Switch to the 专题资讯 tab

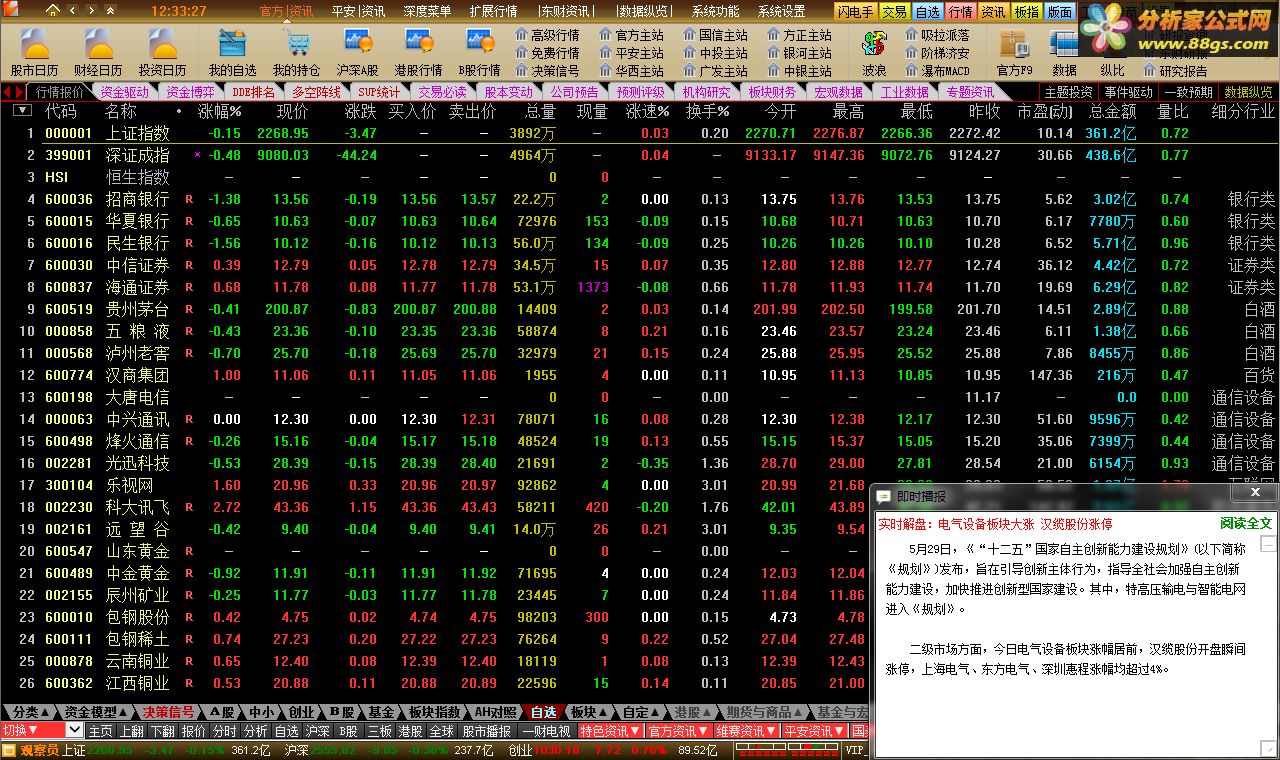pyautogui.click(x=970, y=92)
